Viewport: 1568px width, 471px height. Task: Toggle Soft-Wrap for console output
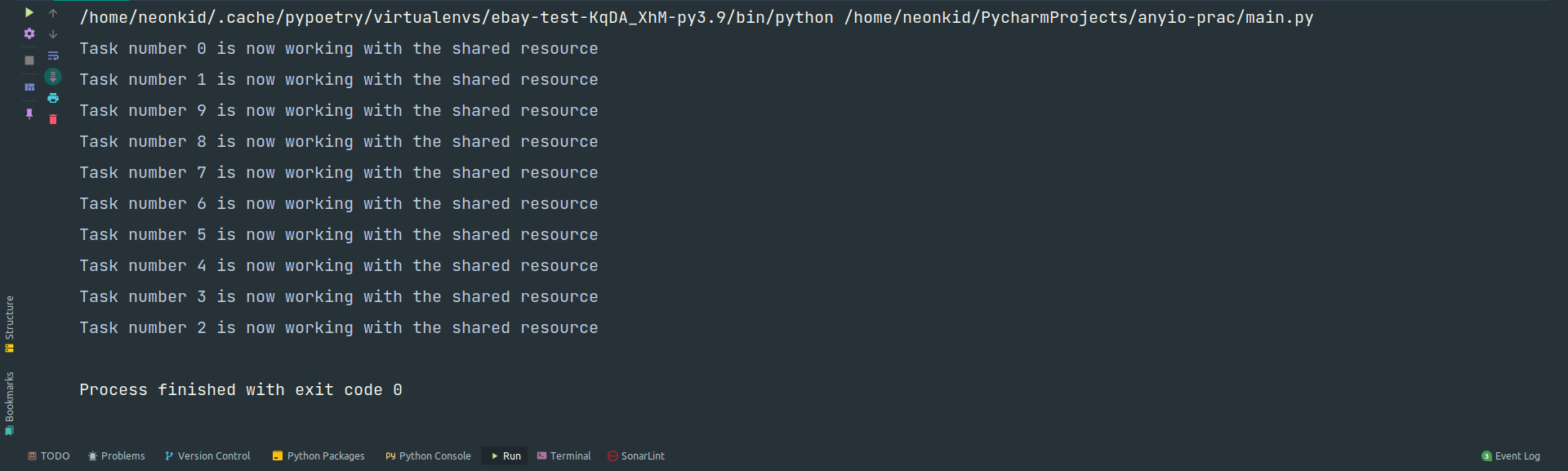click(x=53, y=56)
